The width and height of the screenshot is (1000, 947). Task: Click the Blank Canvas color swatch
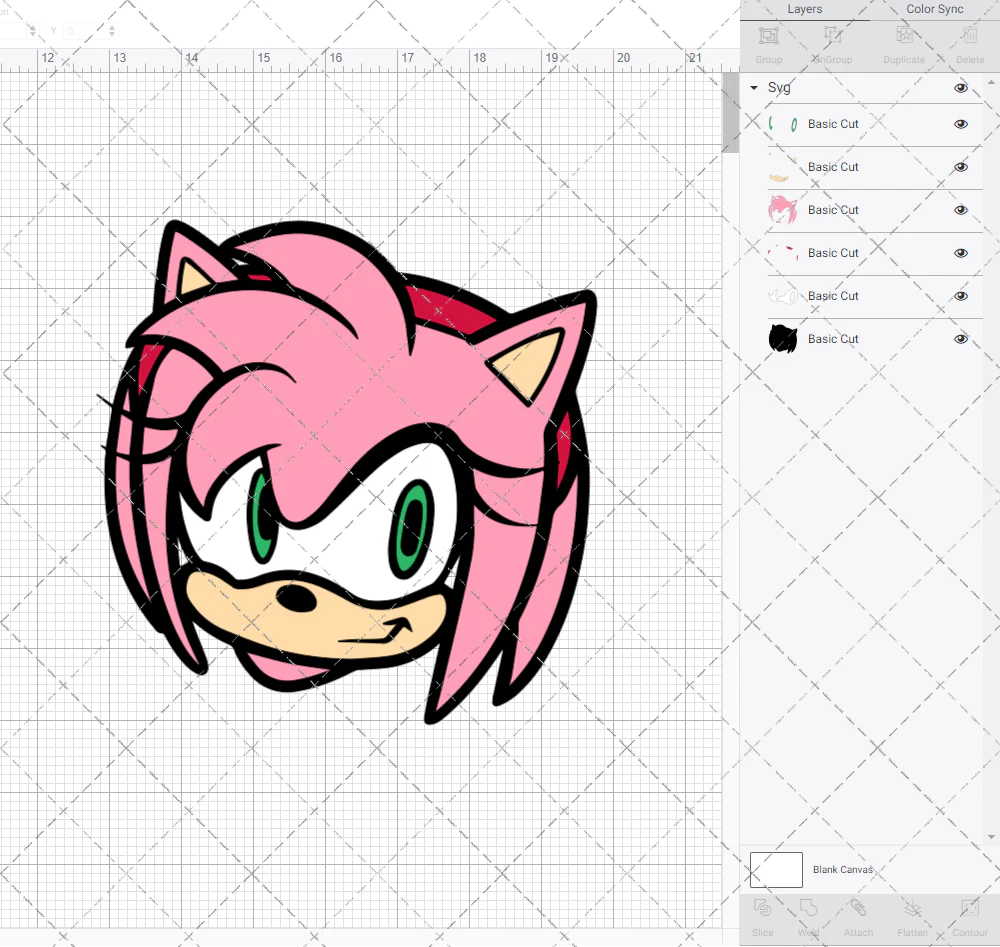pyautogui.click(x=775, y=869)
